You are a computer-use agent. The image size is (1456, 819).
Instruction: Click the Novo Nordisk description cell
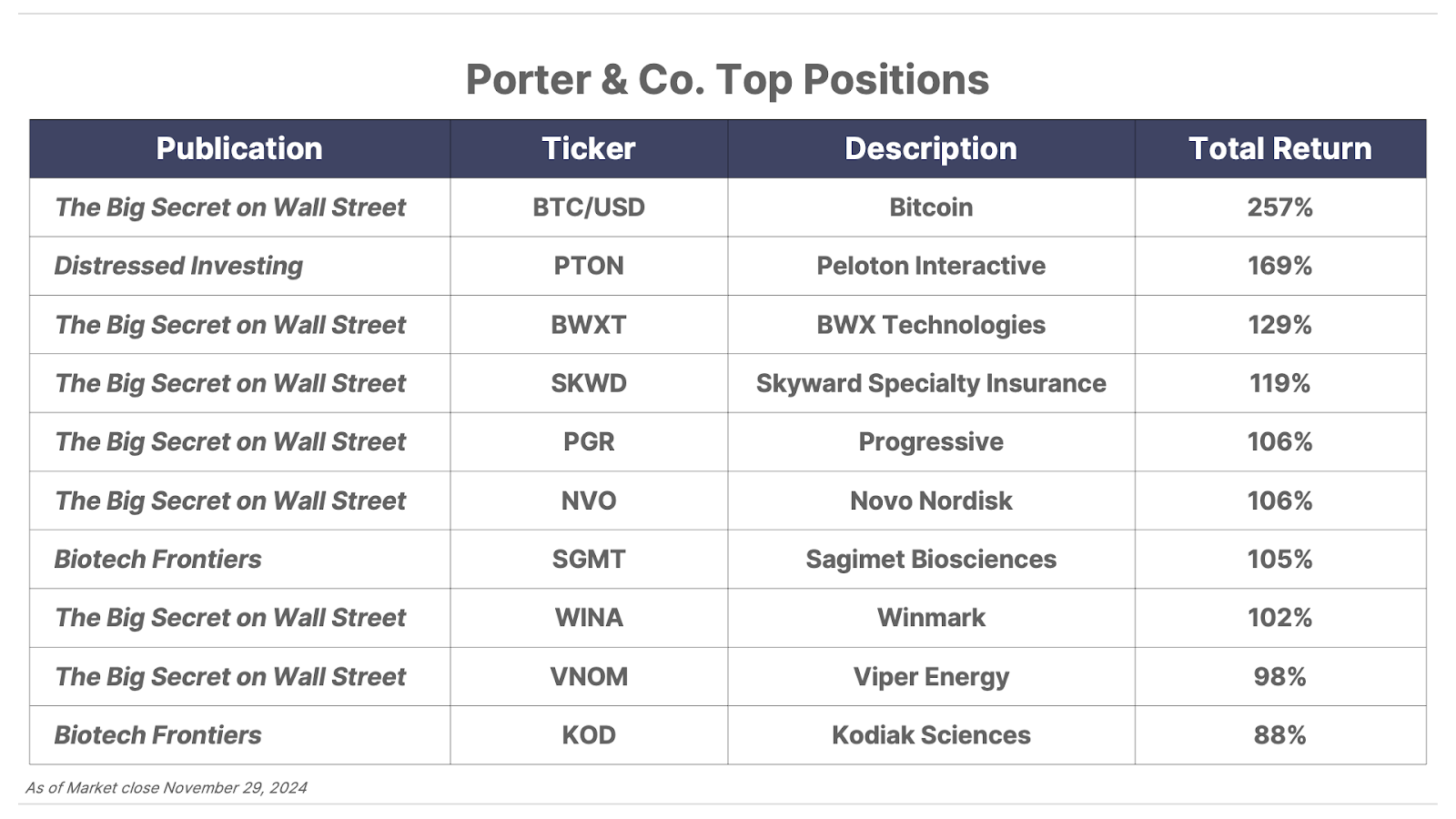pyautogui.click(x=931, y=500)
